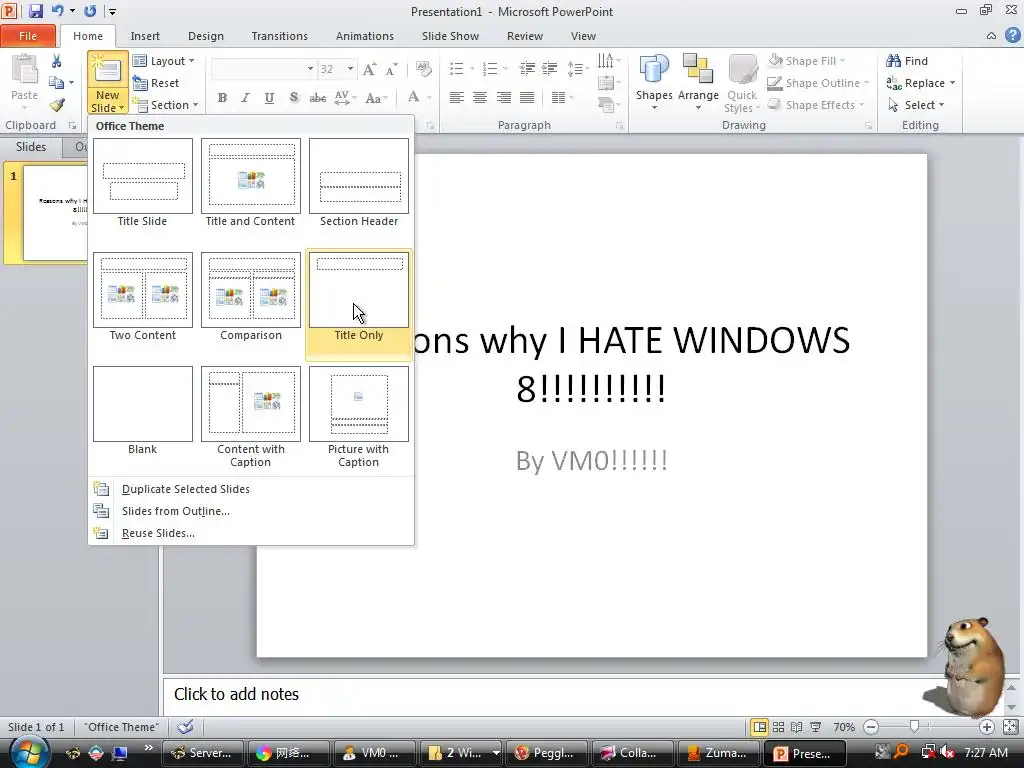Click Decrease List Level icon
This screenshot has width=1024, height=768.
click(x=527, y=69)
